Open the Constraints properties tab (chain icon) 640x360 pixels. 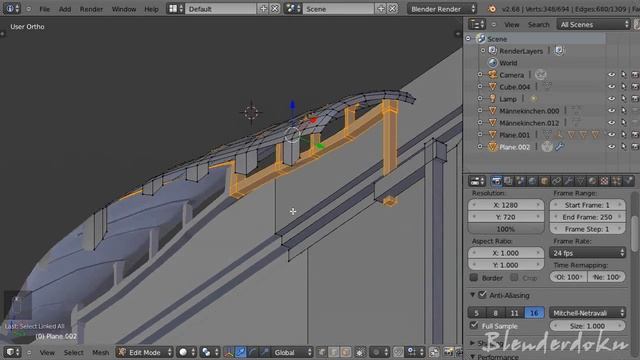[x=556, y=181]
